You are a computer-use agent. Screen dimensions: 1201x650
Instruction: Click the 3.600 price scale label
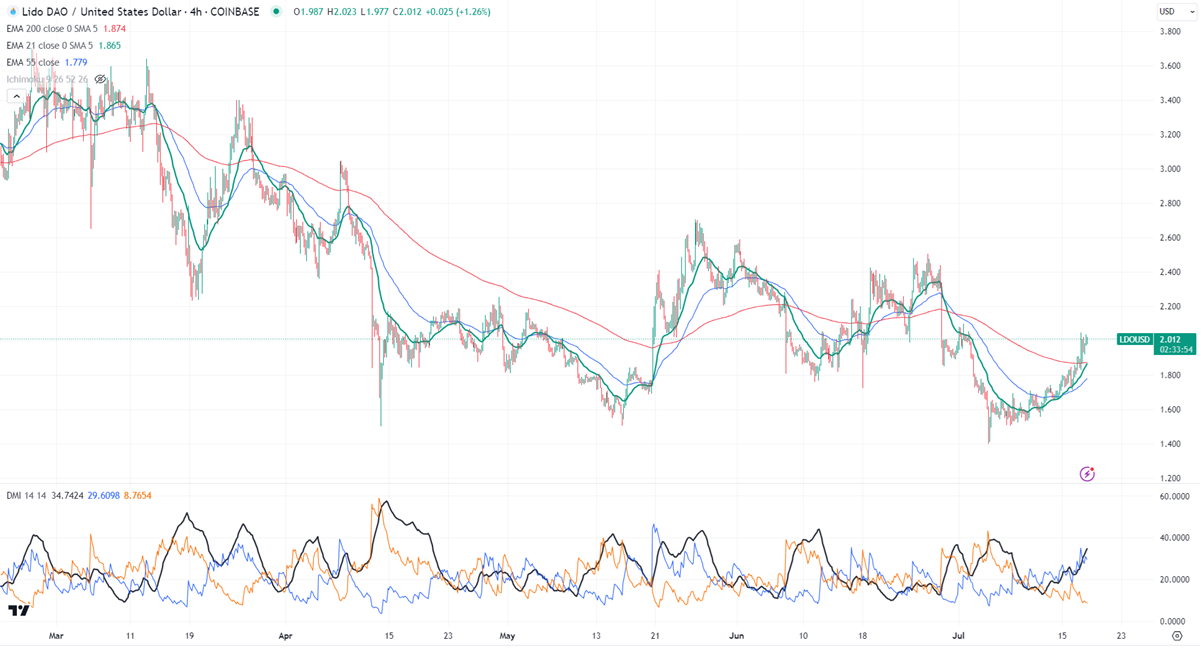[x=1169, y=66]
